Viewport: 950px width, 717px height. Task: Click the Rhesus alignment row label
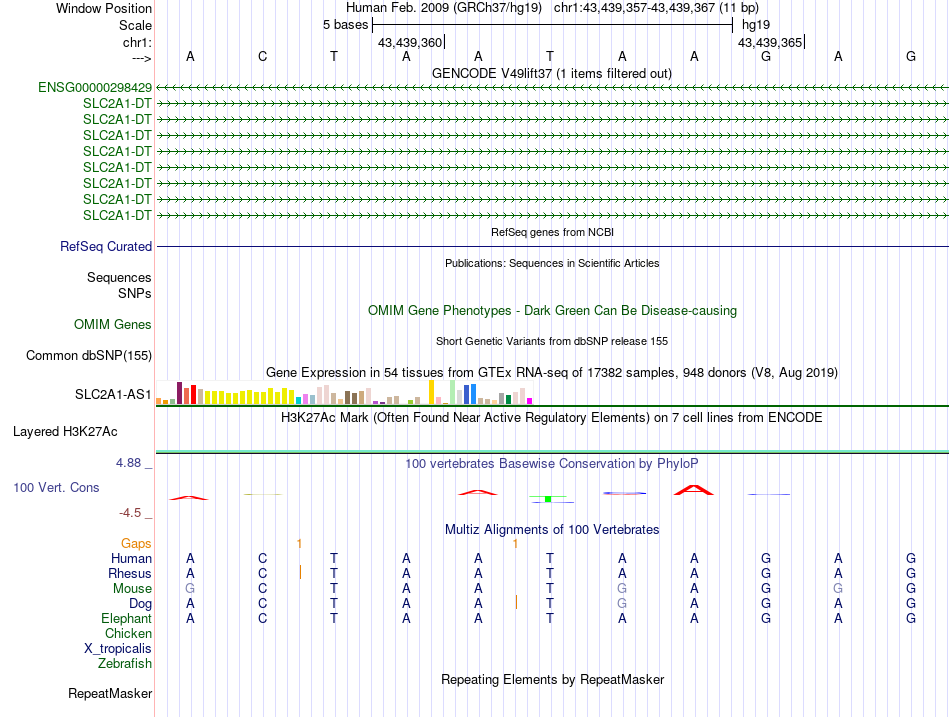pos(130,573)
